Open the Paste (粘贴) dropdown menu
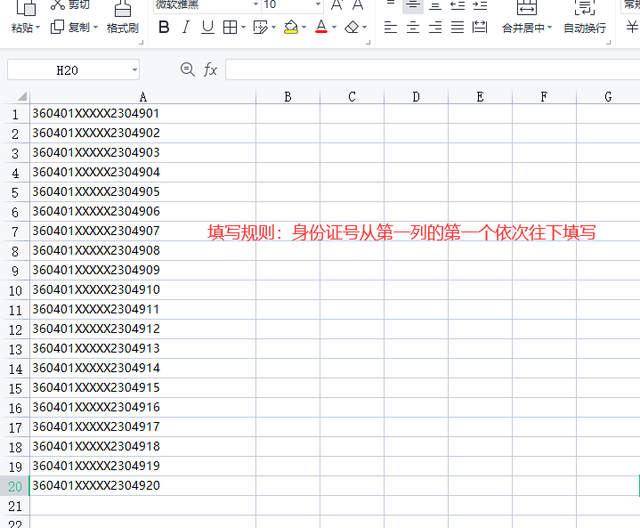Viewport: 640px width, 528px height. (38, 28)
